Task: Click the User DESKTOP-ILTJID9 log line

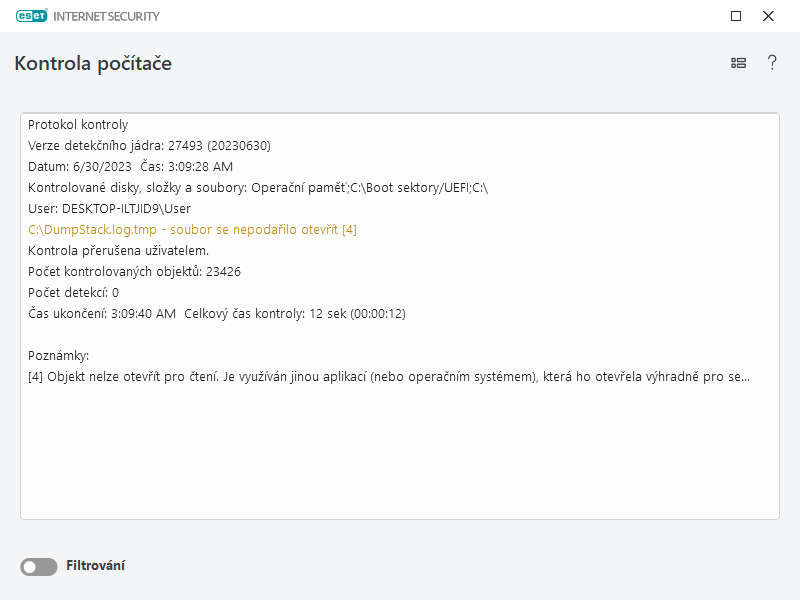Action: click(x=109, y=209)
